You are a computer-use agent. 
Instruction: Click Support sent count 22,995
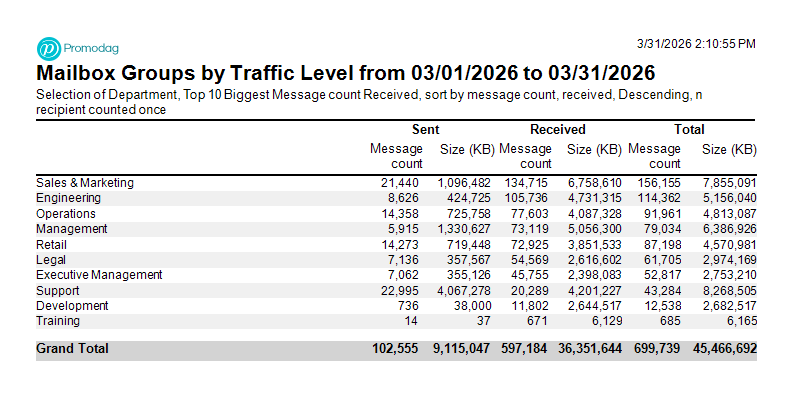pos(400,291)
